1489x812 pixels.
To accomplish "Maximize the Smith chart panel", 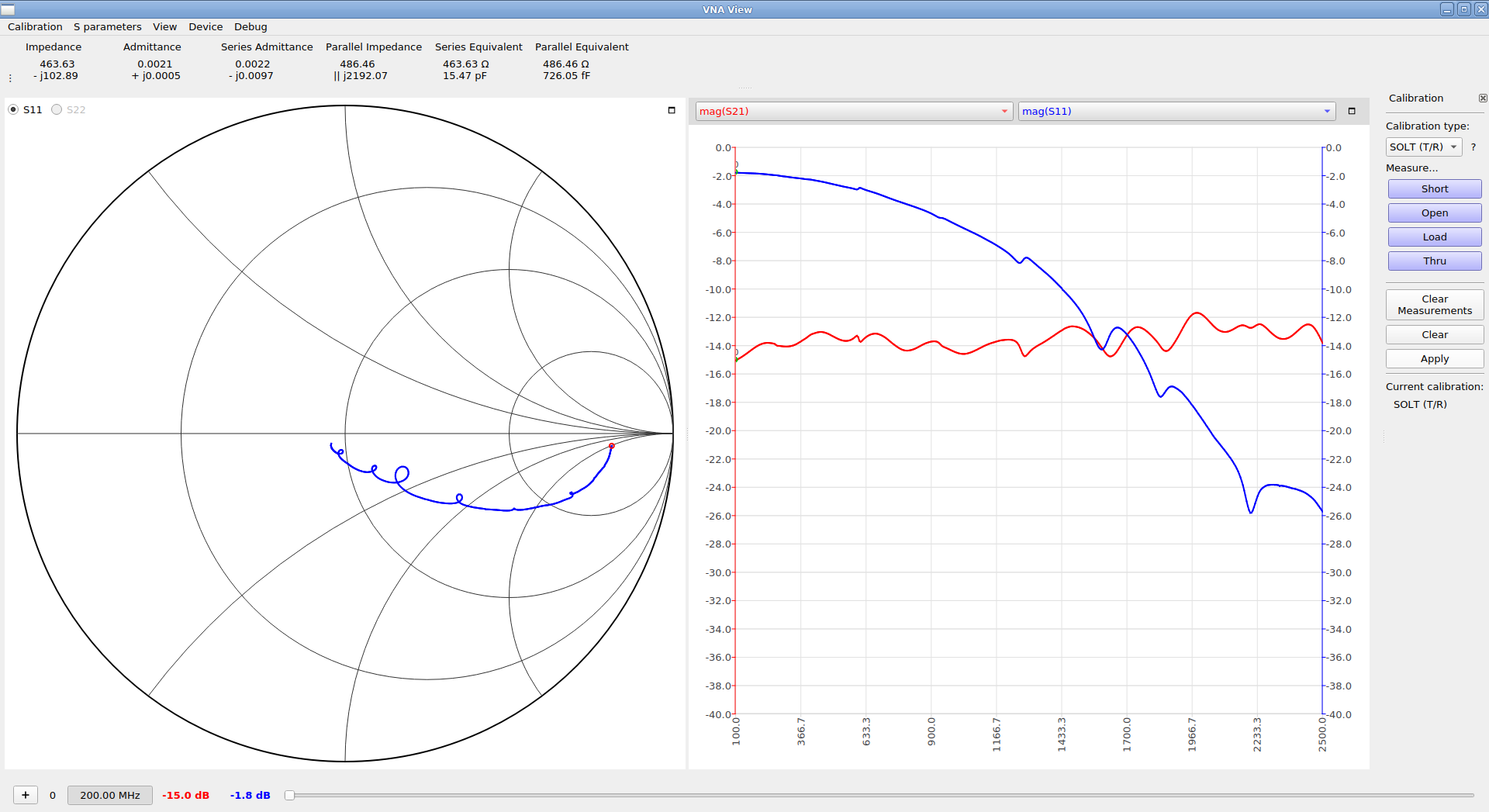I will 672,110.
